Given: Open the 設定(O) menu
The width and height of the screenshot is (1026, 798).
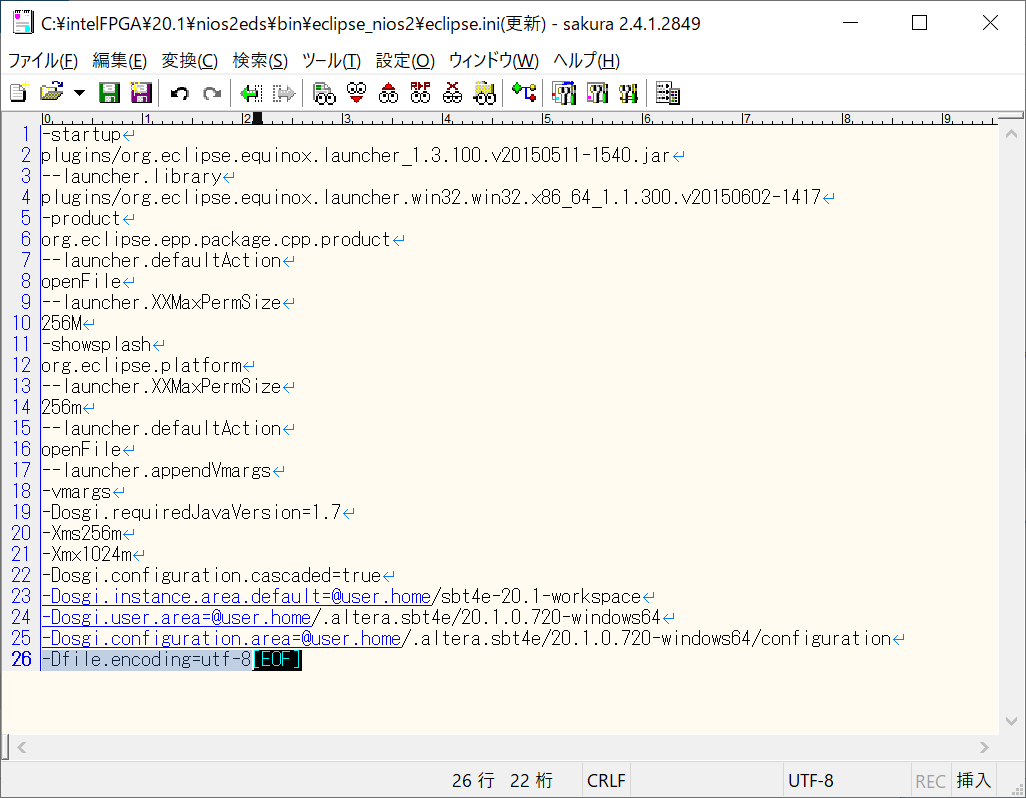Looking at the screenshot, I should pos(405,61).
